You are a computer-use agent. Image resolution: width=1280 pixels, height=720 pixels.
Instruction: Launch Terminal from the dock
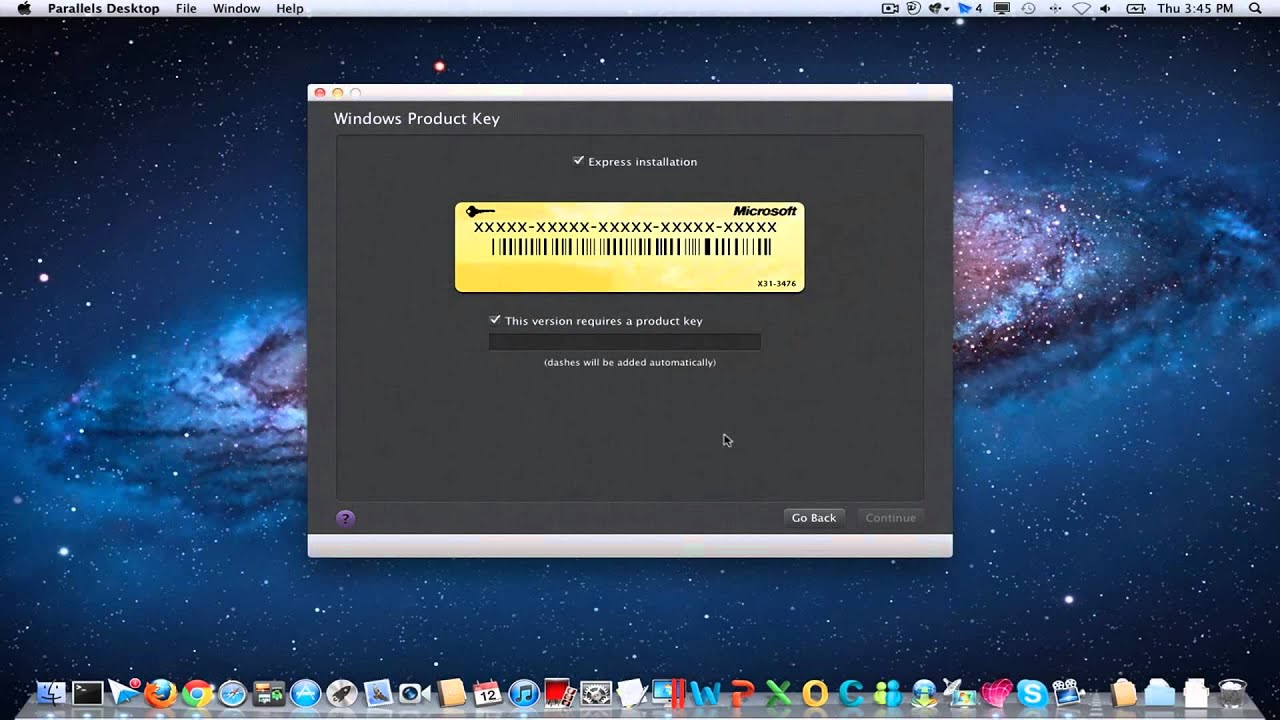click(x=87, y=692)
